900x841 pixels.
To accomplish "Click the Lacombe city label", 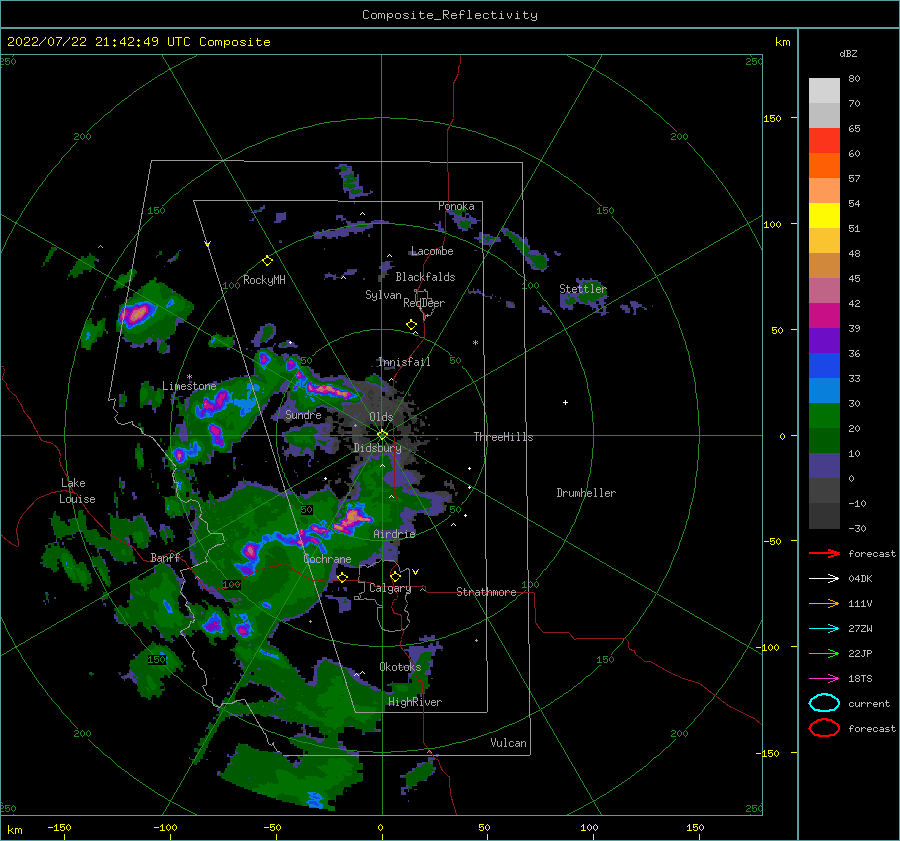I will [x=432, y=251].
